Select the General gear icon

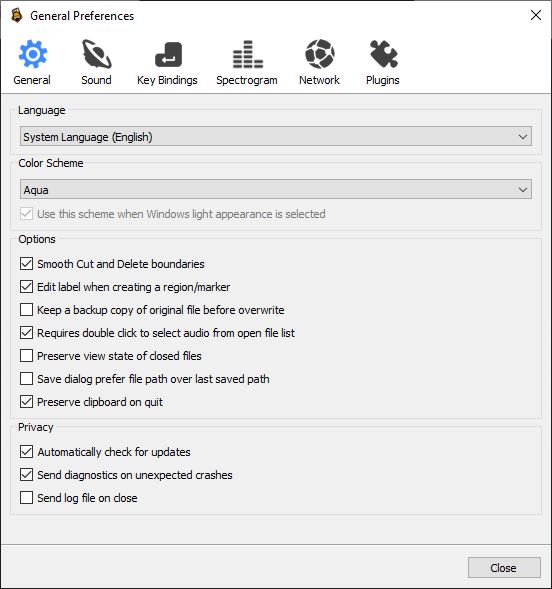pos(33,54)
